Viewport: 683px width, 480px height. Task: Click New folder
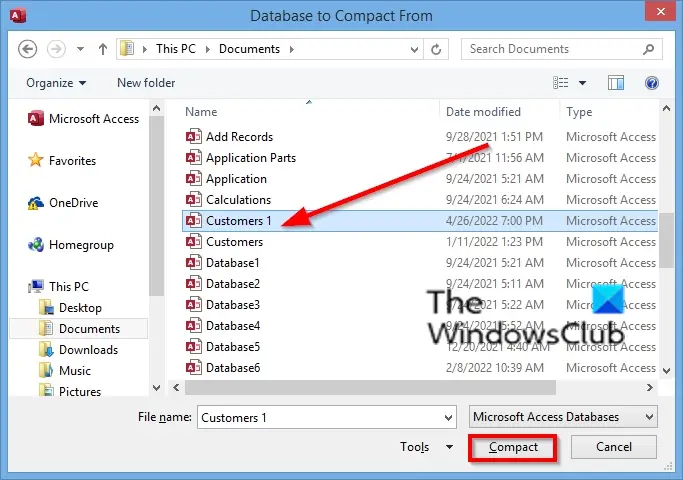[x=146, y=83]
